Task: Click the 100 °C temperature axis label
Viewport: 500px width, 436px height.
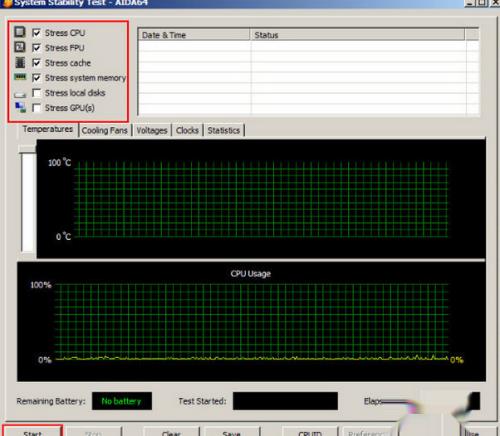Action: click(59, 163)
